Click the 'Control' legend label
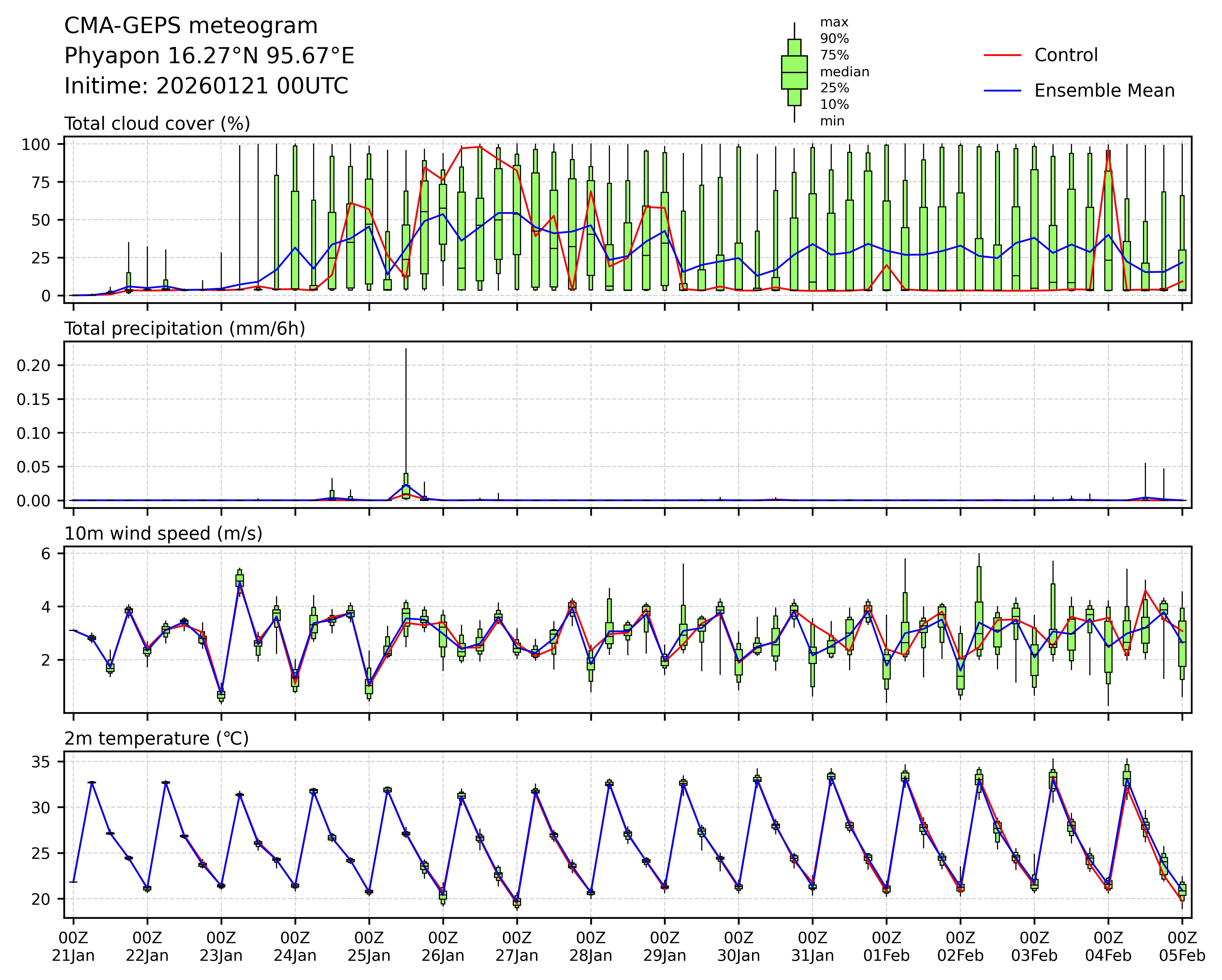Image resolution: width=1222 pixels, height=980 pixels. tap(1066, 56)
